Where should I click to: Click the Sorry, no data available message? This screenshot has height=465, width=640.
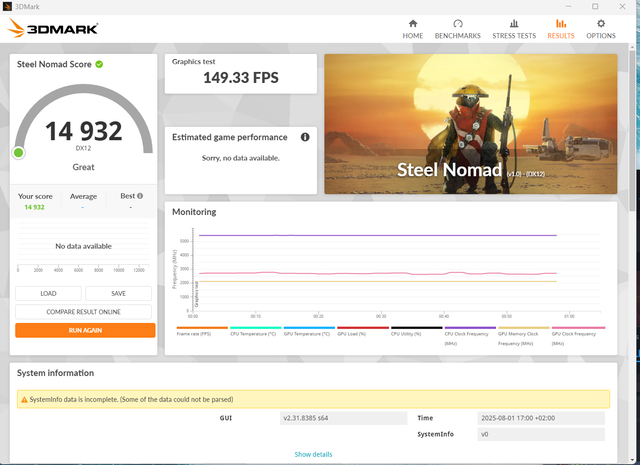241,158
